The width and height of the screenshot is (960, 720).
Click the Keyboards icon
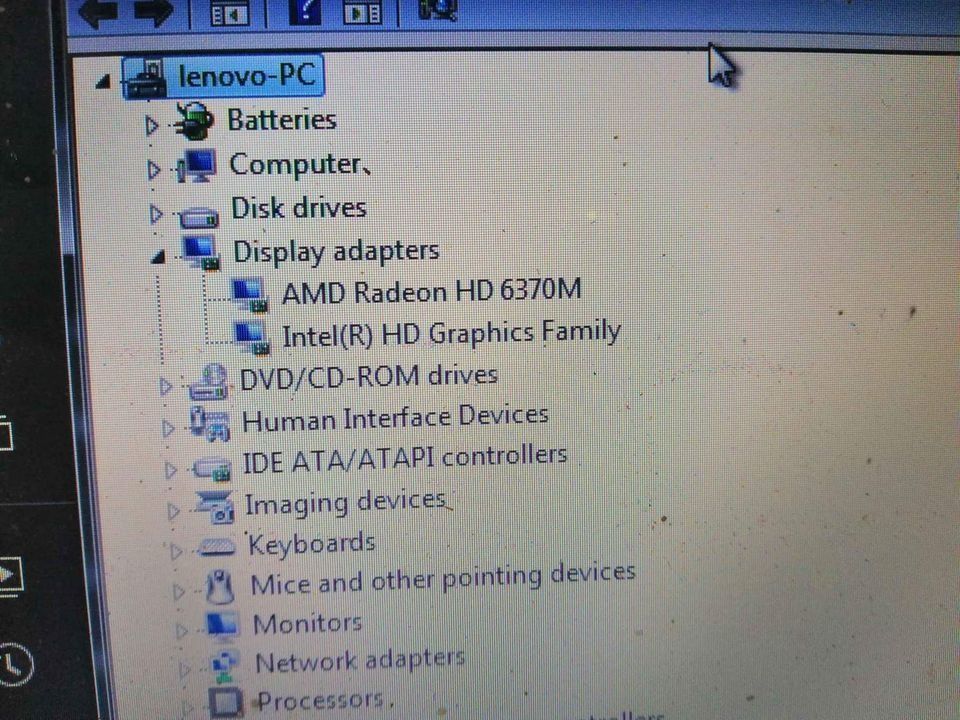click(x=217, y=547)
